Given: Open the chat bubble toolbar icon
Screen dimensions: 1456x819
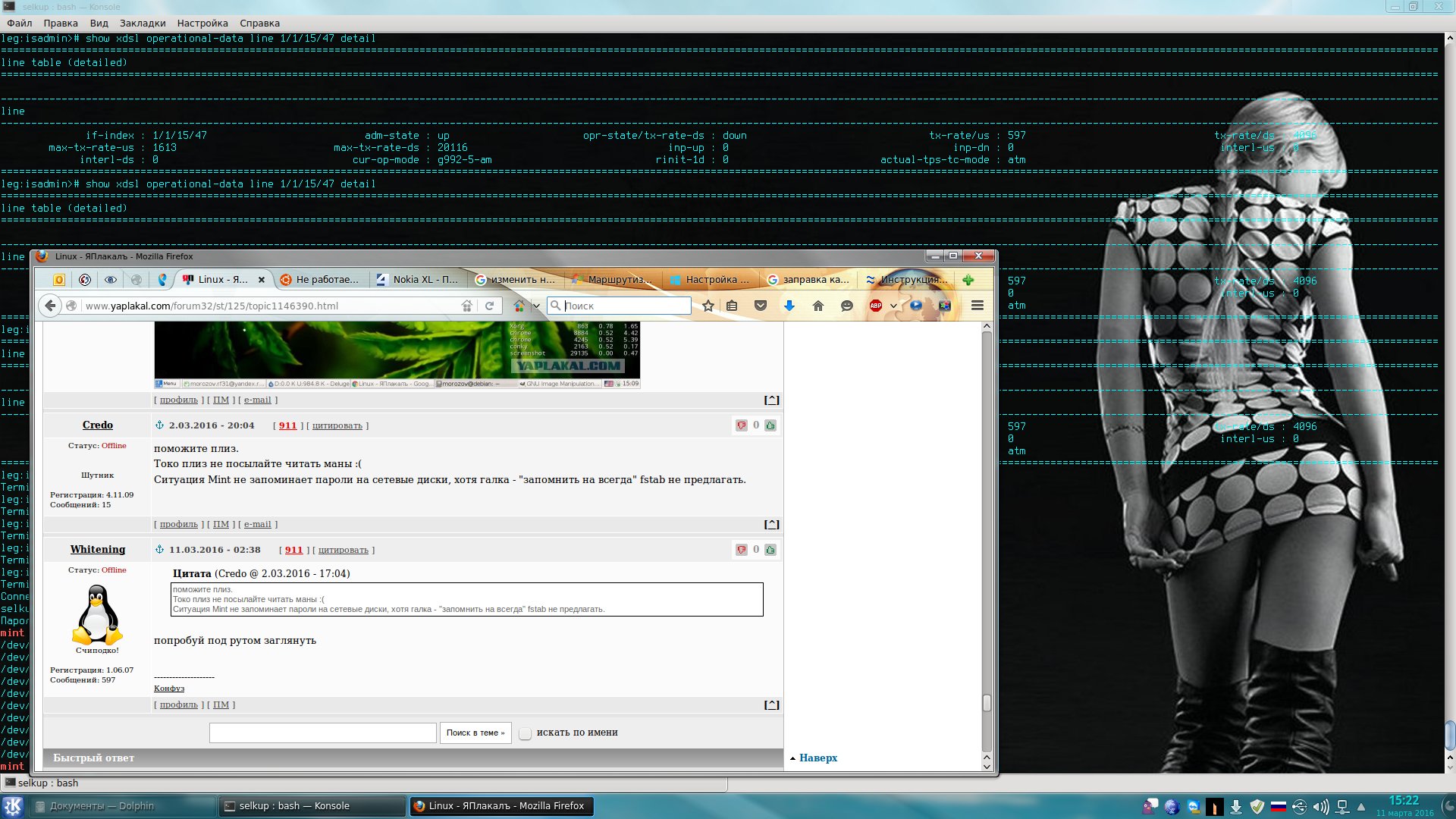Looking at the screenshot, I should point(847,306).
